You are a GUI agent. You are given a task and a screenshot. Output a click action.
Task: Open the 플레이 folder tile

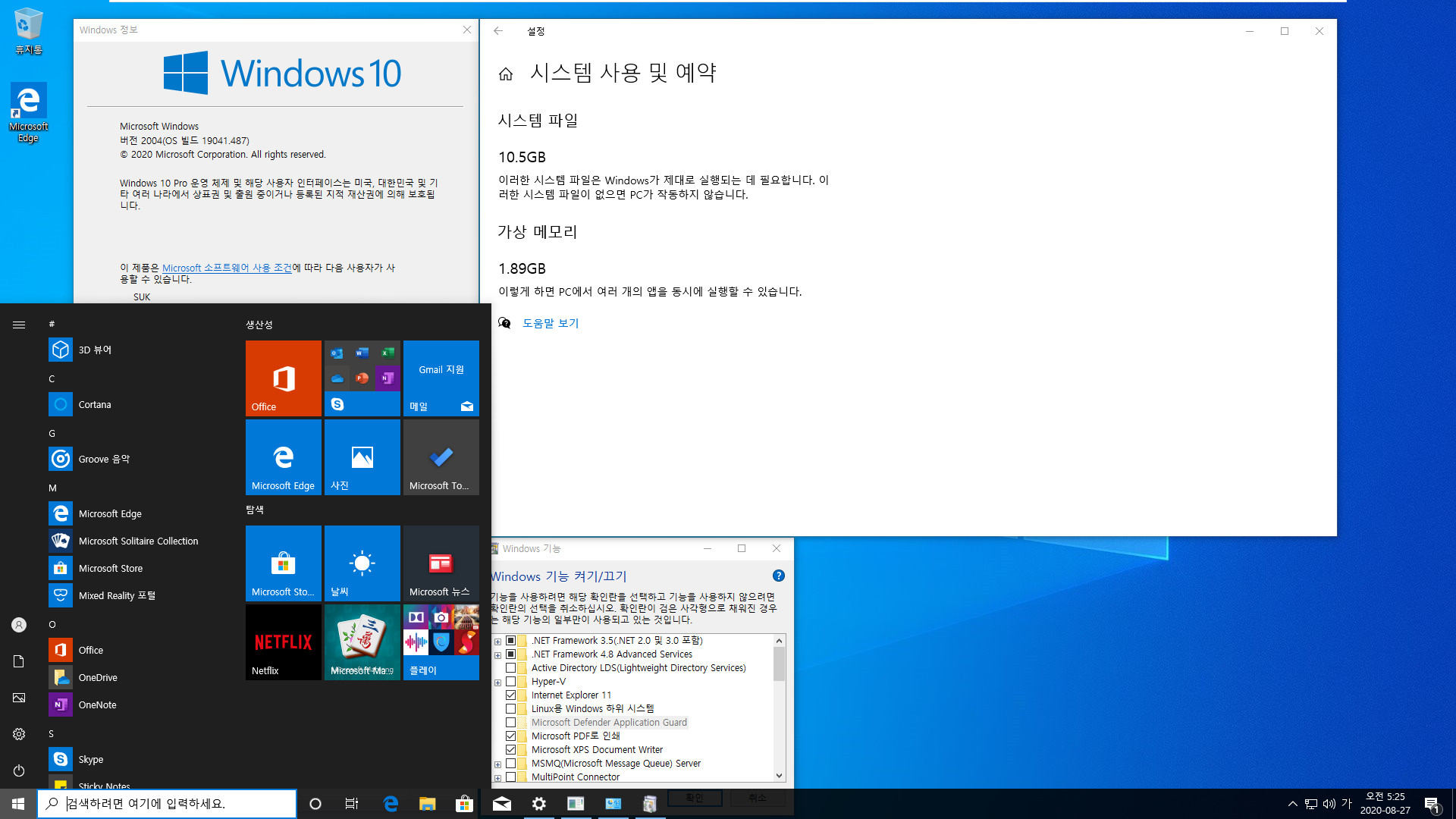coord(441,642)
